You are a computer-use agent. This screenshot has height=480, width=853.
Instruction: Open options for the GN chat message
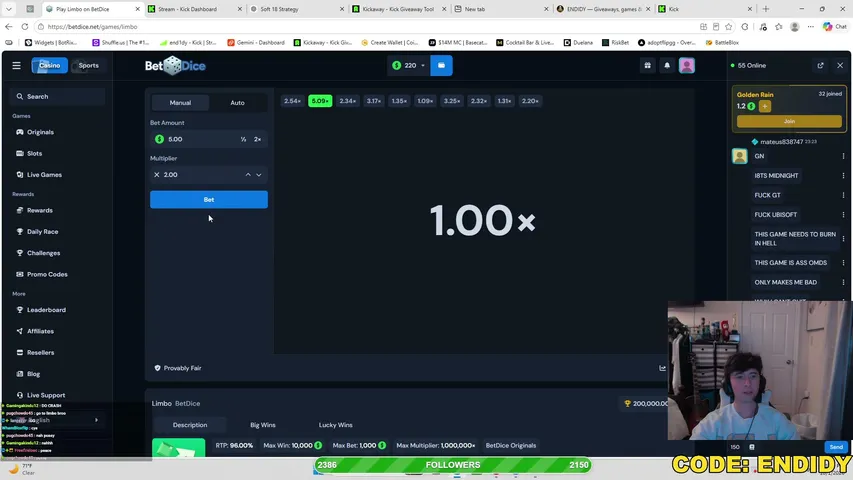coord(843,156)
